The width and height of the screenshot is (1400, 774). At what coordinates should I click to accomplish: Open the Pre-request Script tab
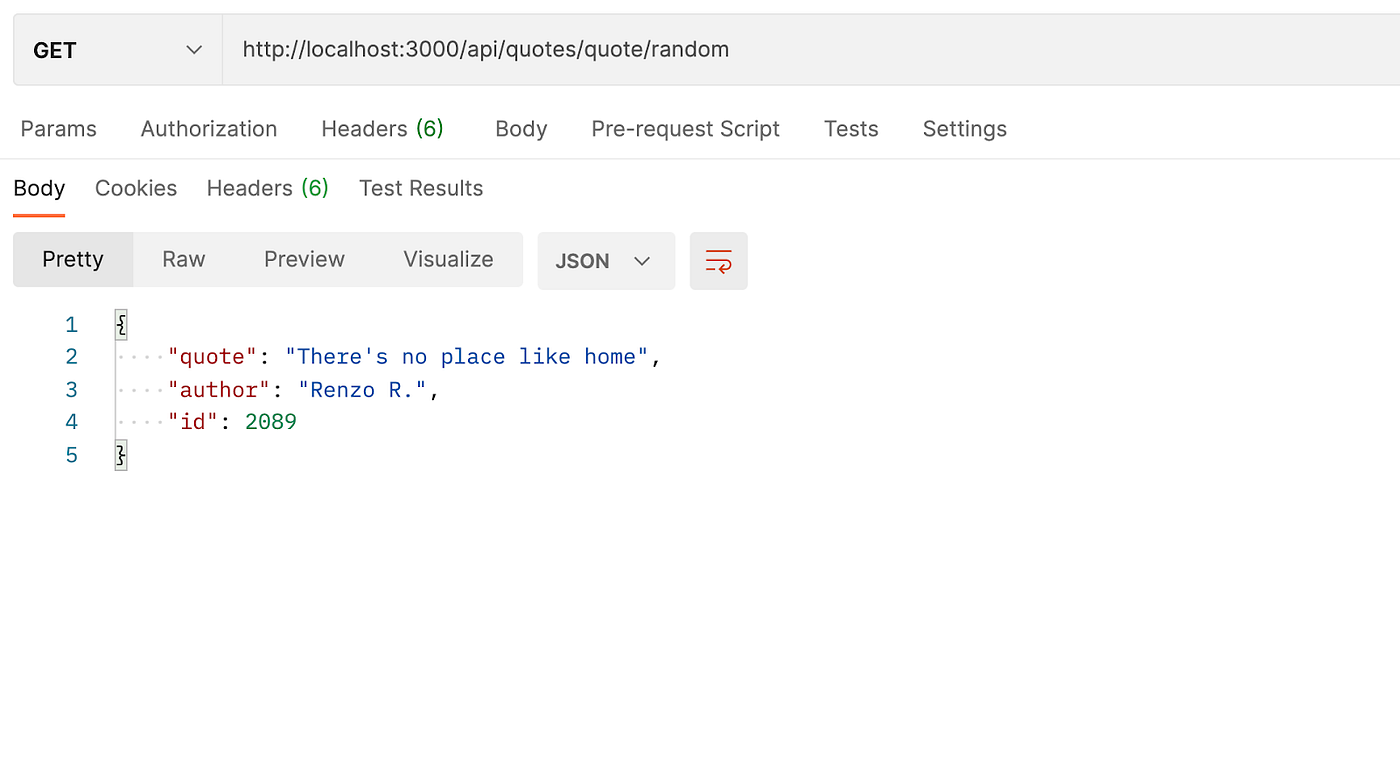pyautogui.click(x=685, y=129)
